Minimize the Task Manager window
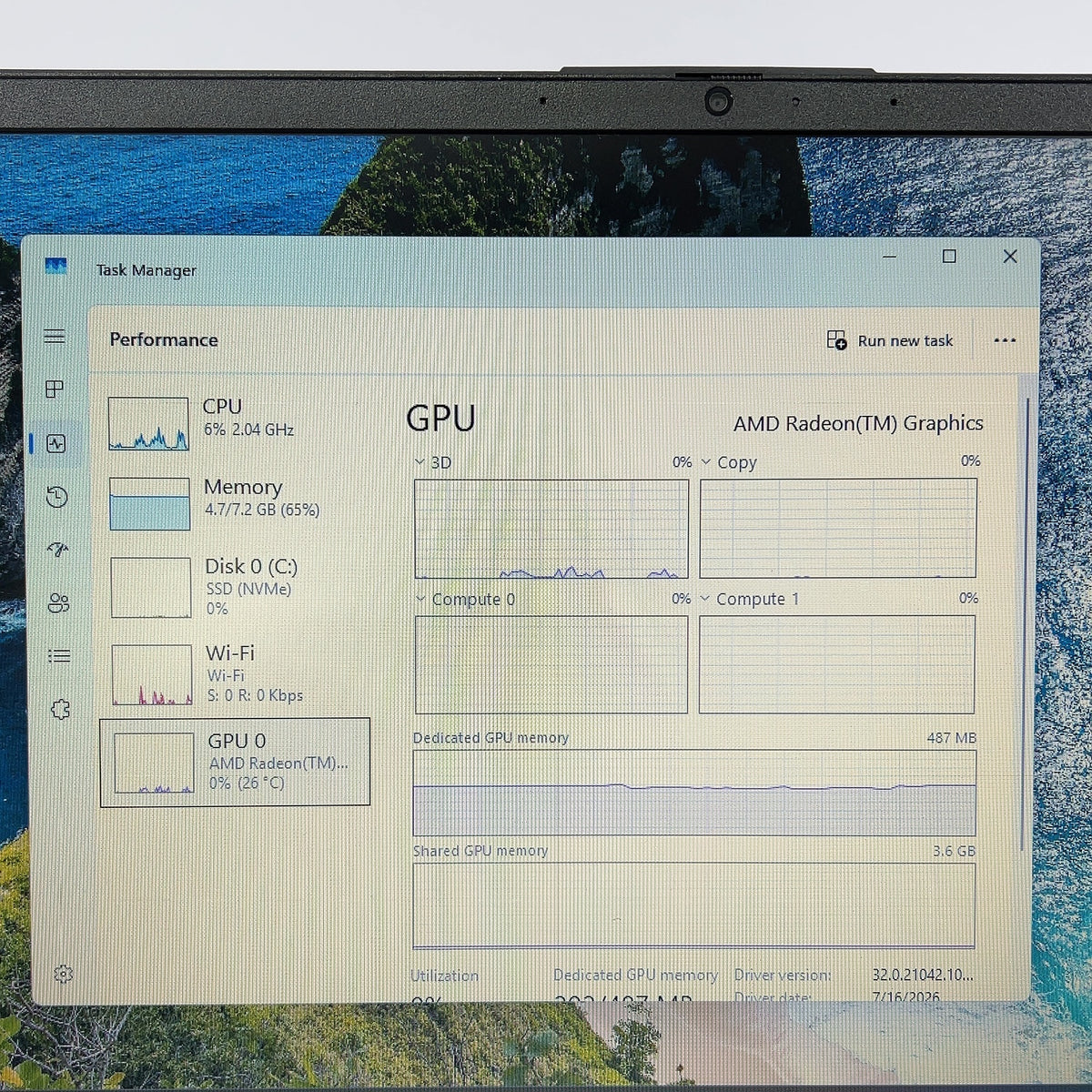The width and height of the screenshot is (1092, 1092). pyautogui.click(x=890, y=257)
